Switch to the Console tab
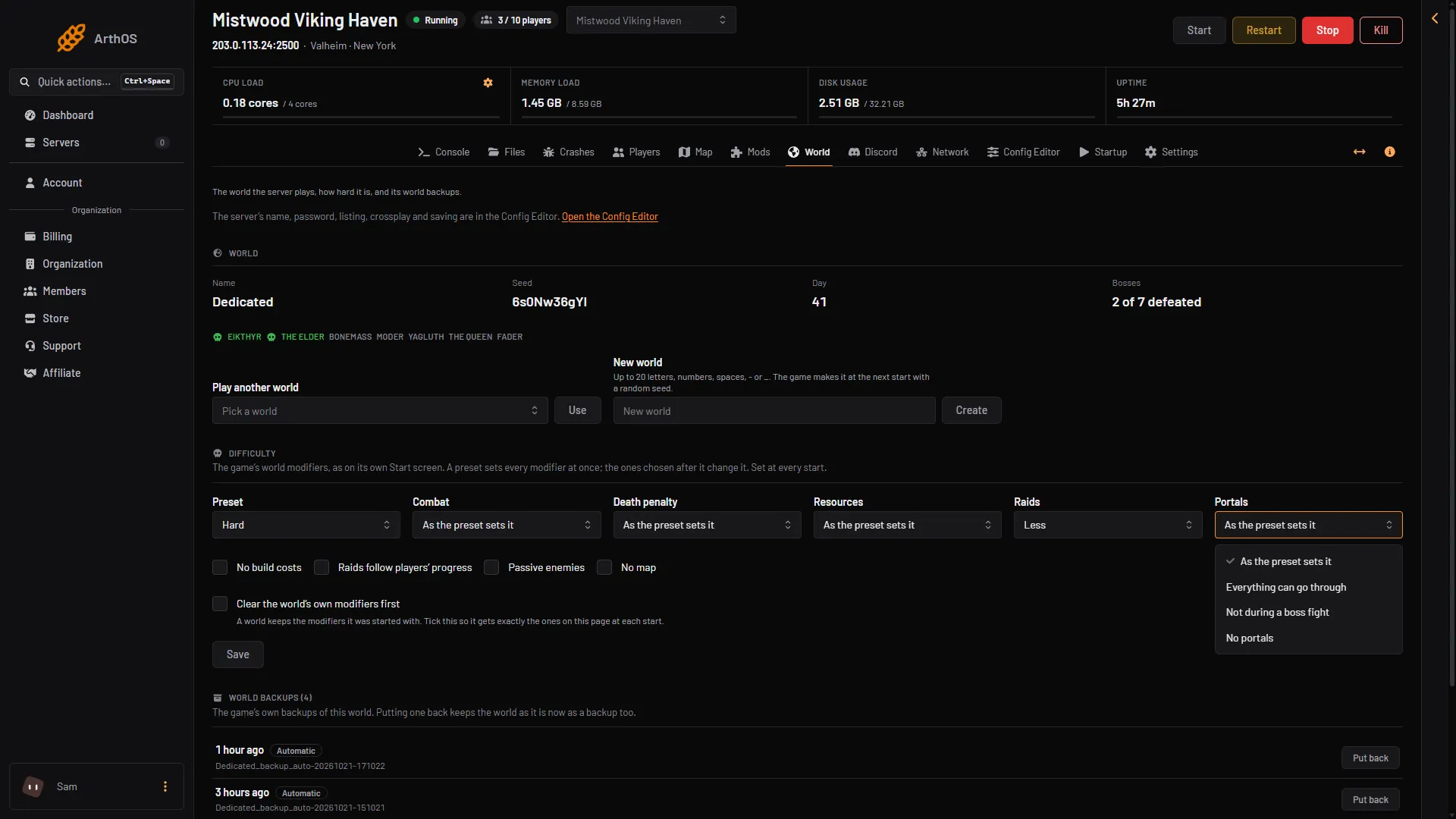Screen dimensions: 1456x819 [444, 152]
